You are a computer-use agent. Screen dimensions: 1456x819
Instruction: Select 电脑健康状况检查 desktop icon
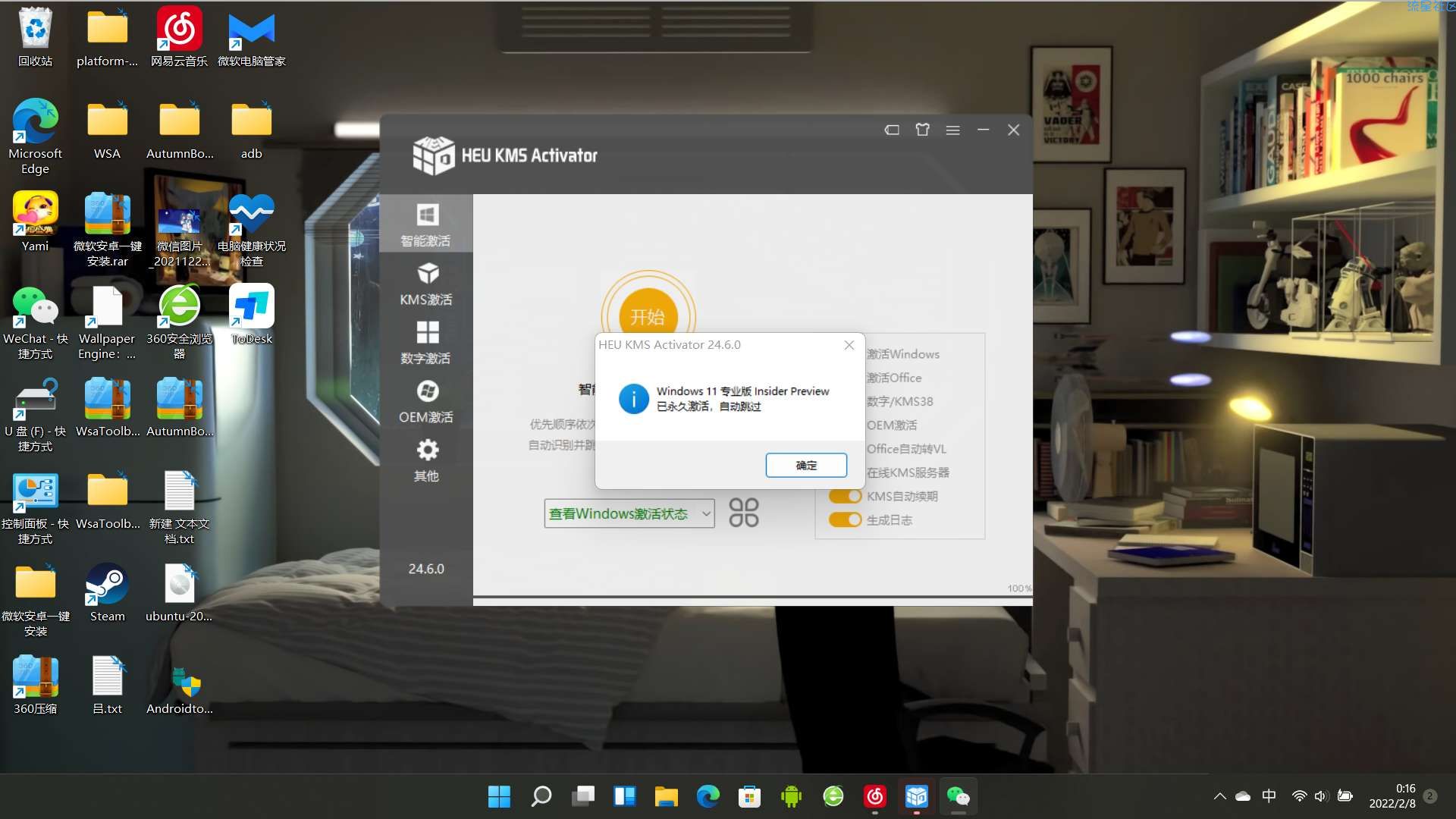tap(251, 230)
